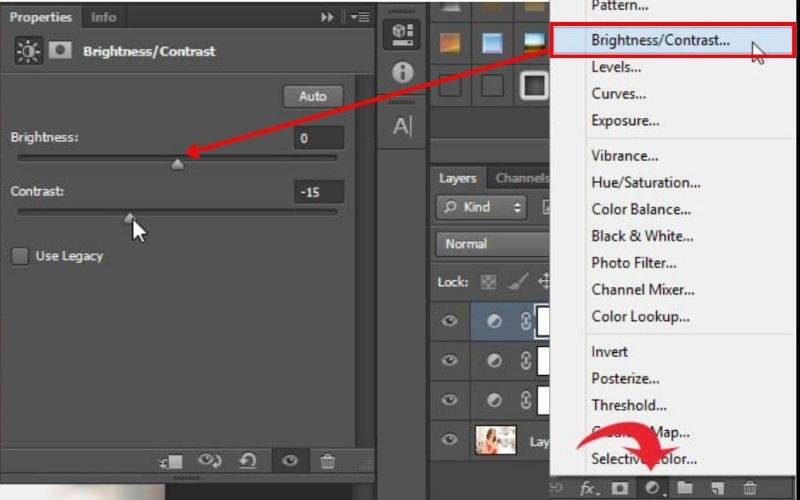The height and width of the screenshot is (500, 800).
Task: Click the Brightness/Contrast sun adjustment icon
Action: click(x=29, y=51)
